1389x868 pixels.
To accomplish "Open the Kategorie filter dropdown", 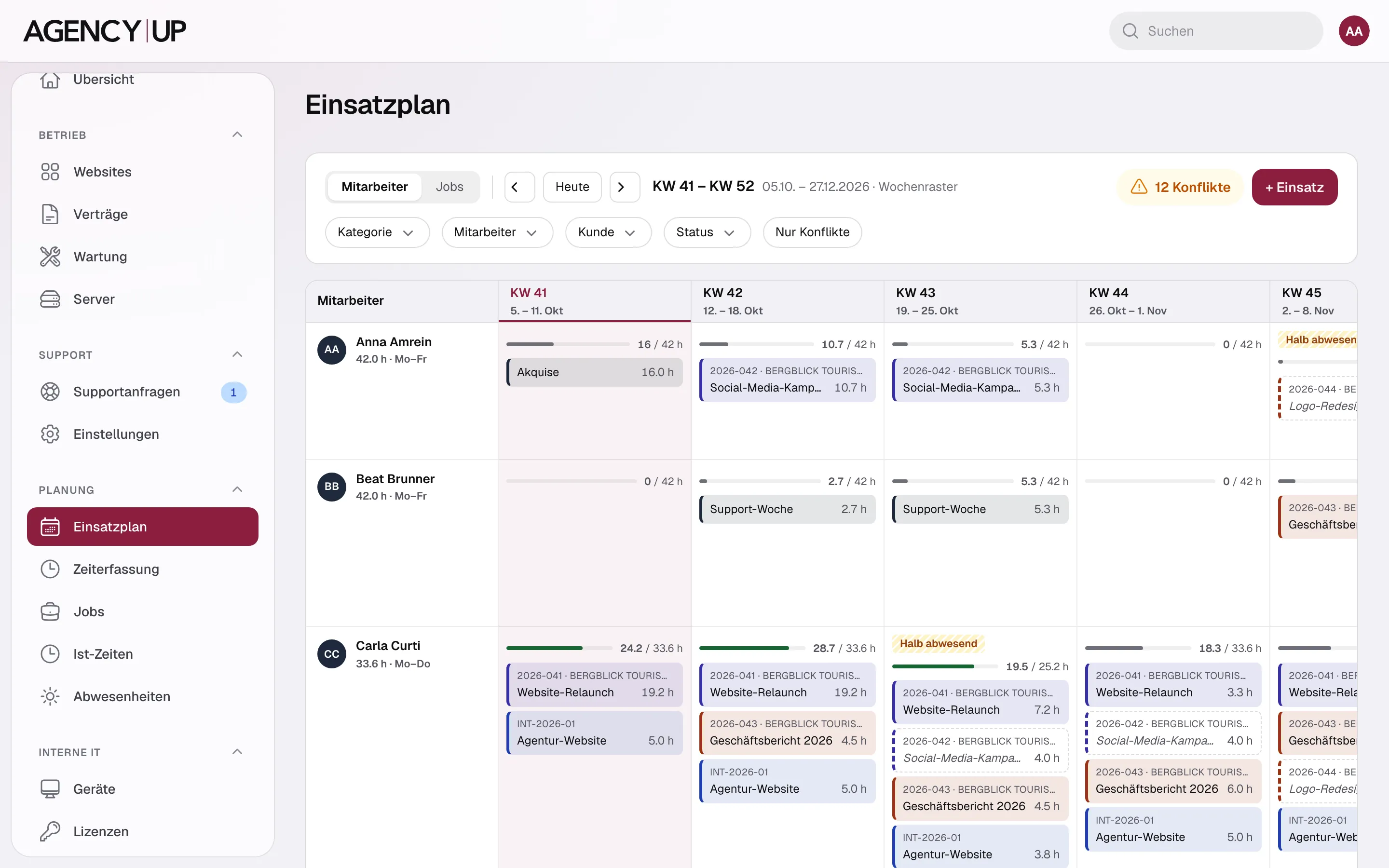I will tap(377, 232).
